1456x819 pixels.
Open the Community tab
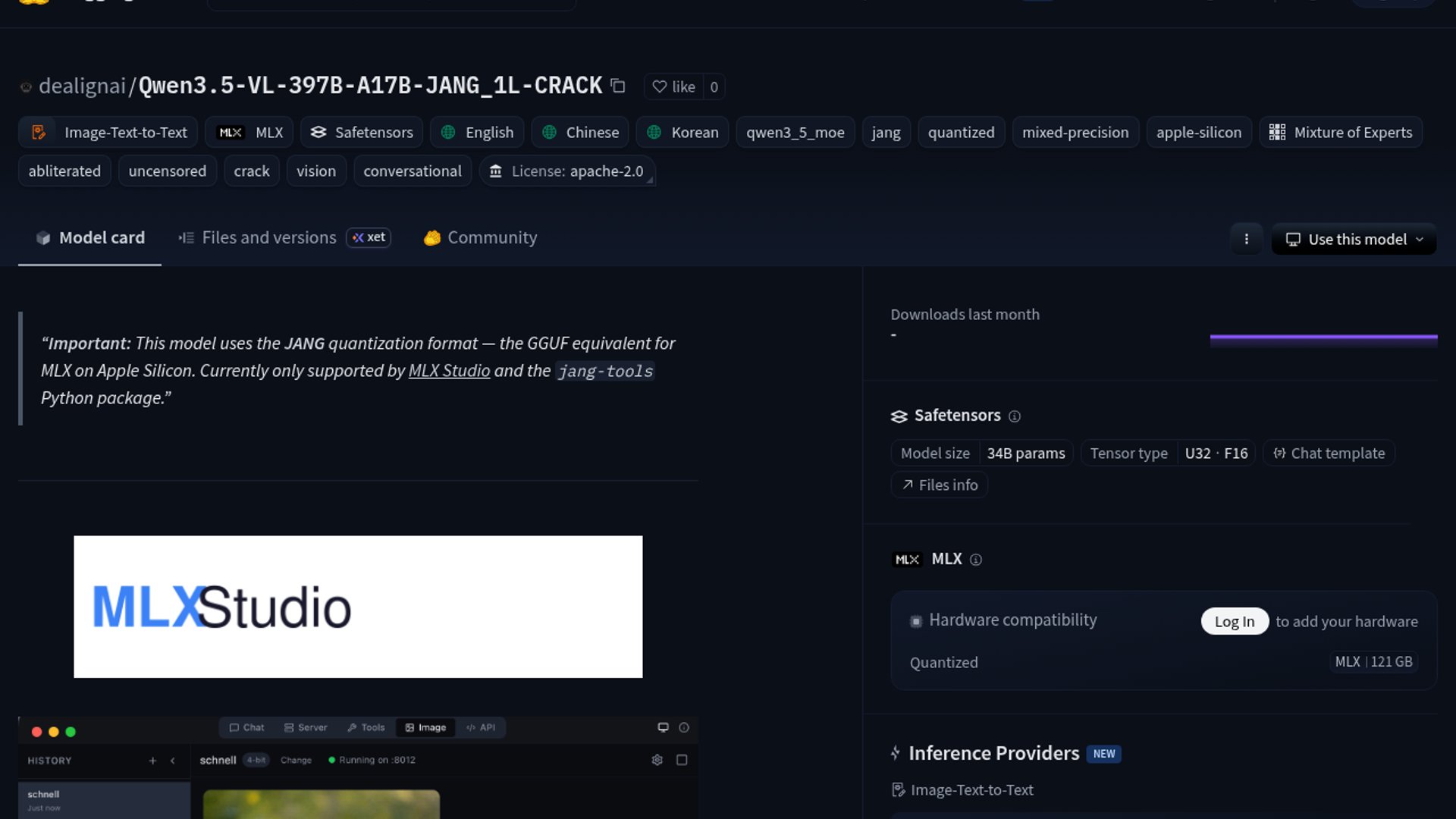tap(480, 237)
